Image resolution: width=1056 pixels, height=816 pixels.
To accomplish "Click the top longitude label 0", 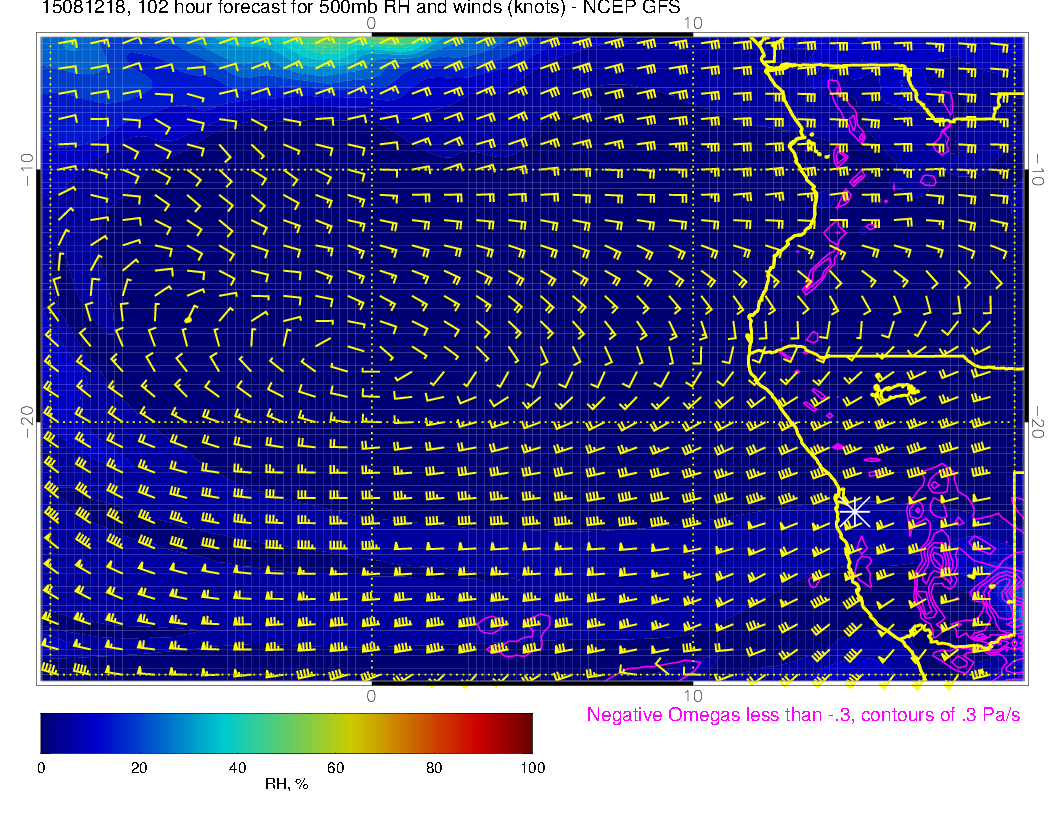I will (x=371, y=24).
